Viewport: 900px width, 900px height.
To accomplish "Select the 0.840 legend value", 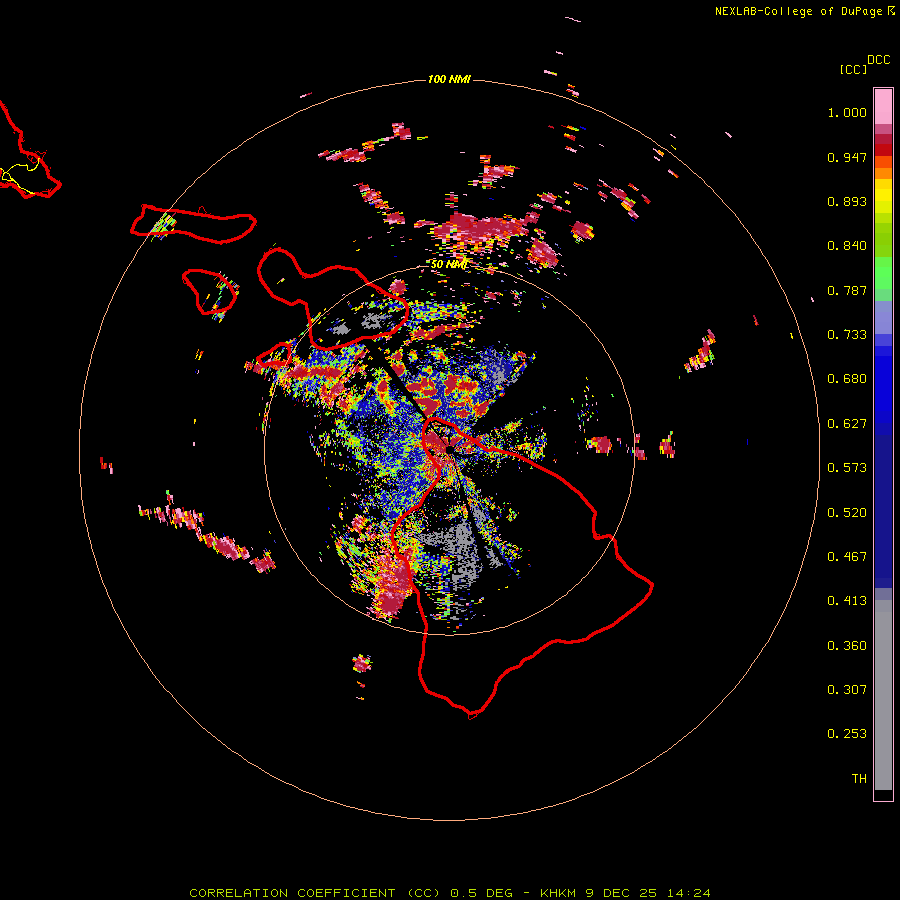I will point(847,246).
